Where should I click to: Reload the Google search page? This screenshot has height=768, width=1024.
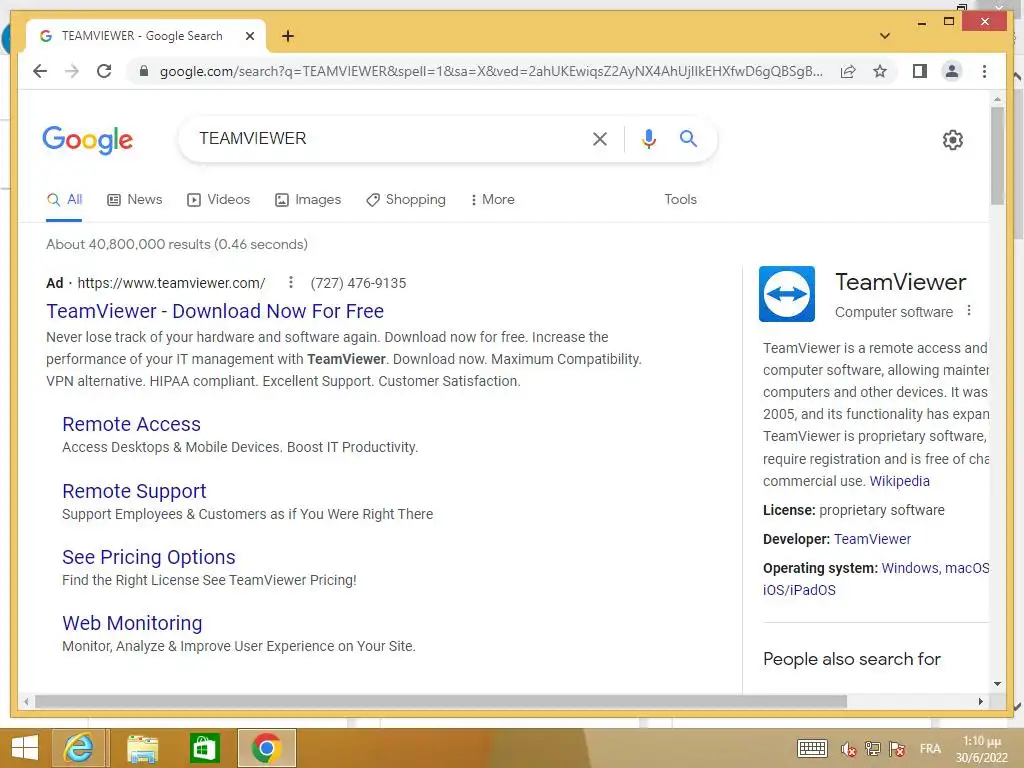coord(104,71)
